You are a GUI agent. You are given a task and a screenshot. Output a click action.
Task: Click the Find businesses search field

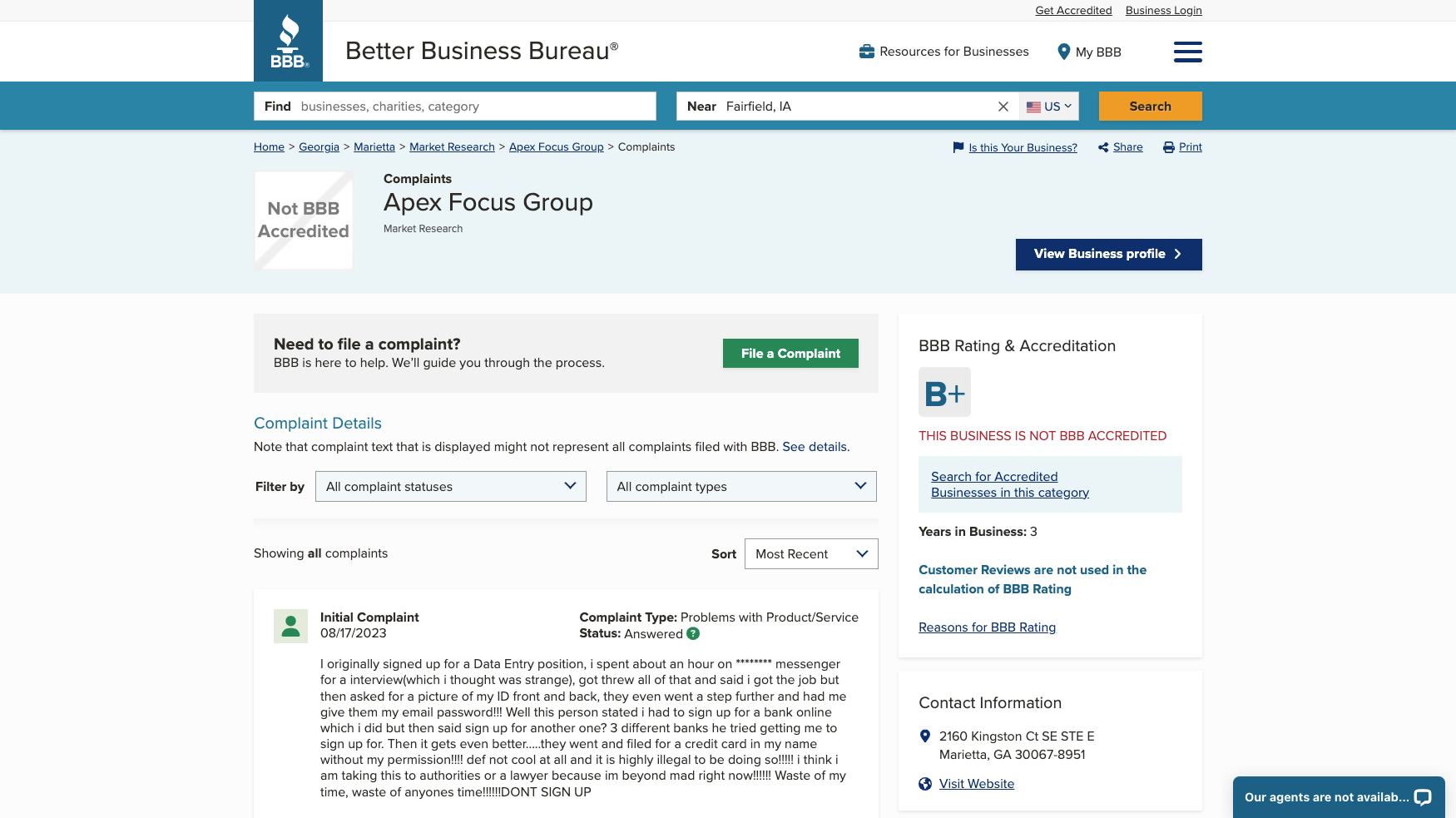point(455,107)
